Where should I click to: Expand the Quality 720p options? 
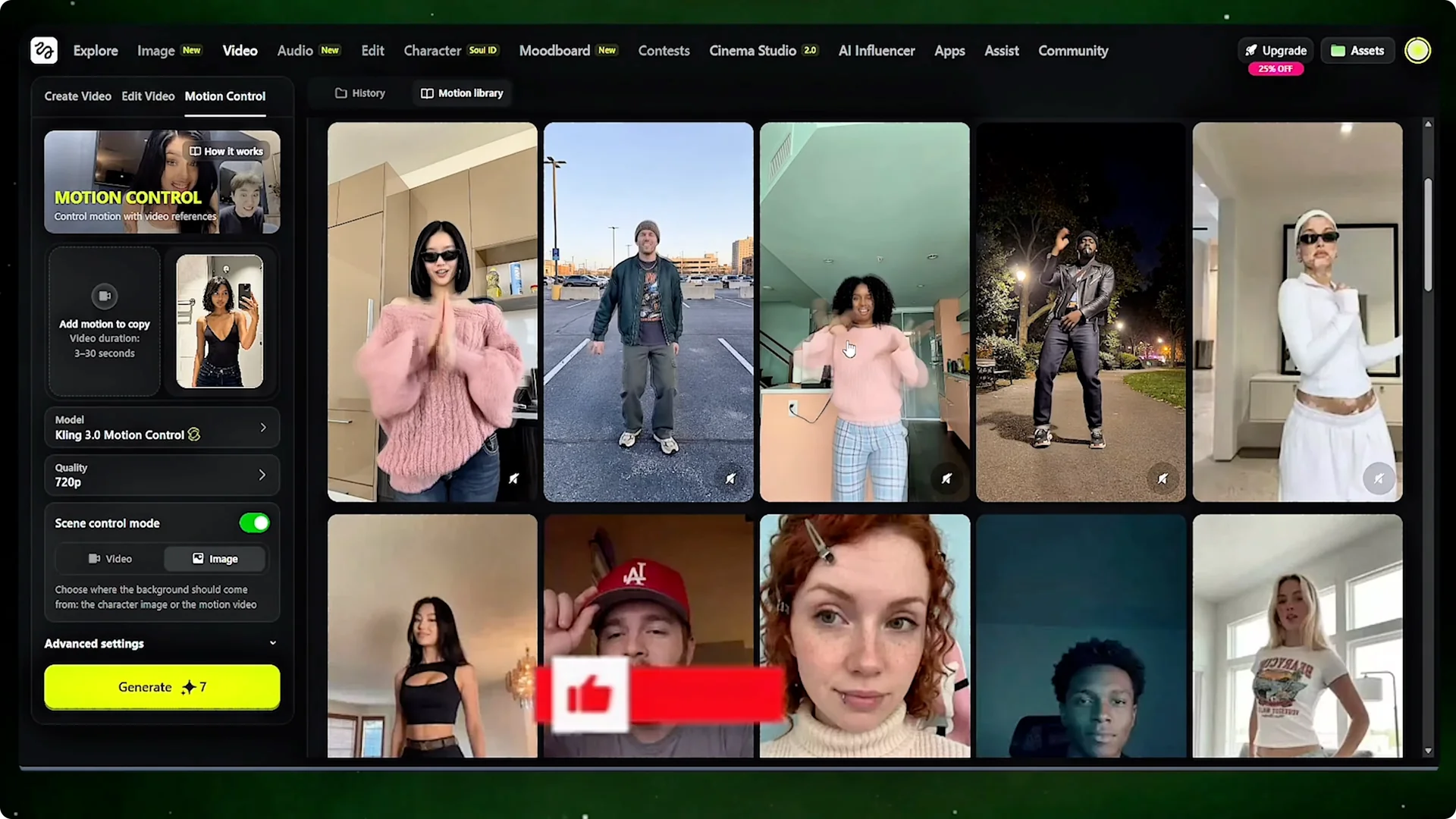tap(263, 475)
